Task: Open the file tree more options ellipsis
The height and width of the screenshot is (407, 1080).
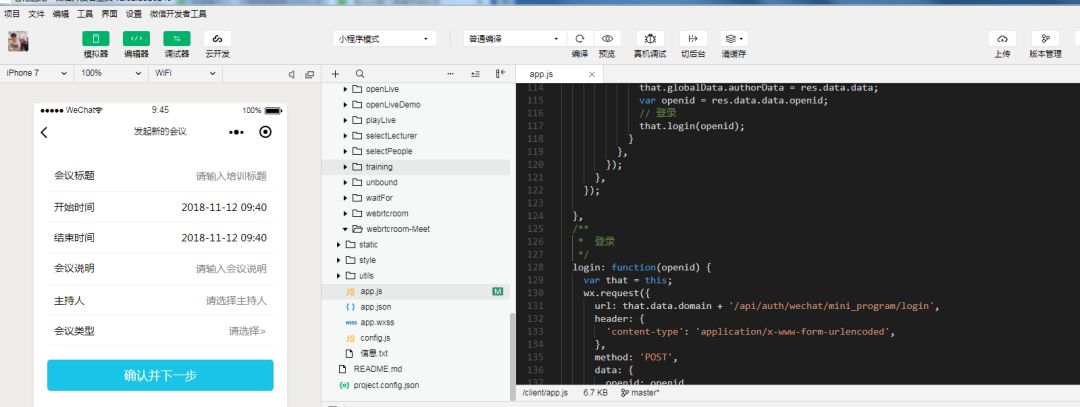Action: coord(450,74)
